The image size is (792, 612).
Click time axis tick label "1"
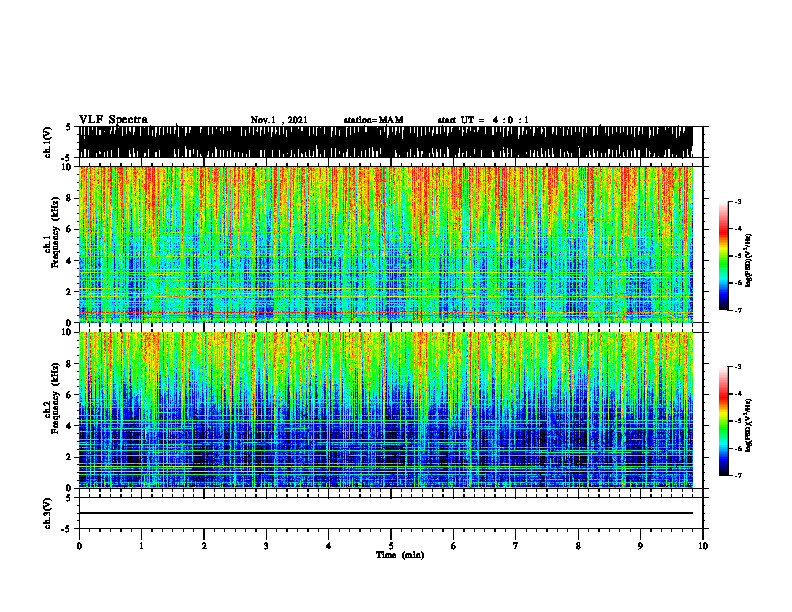141,546
